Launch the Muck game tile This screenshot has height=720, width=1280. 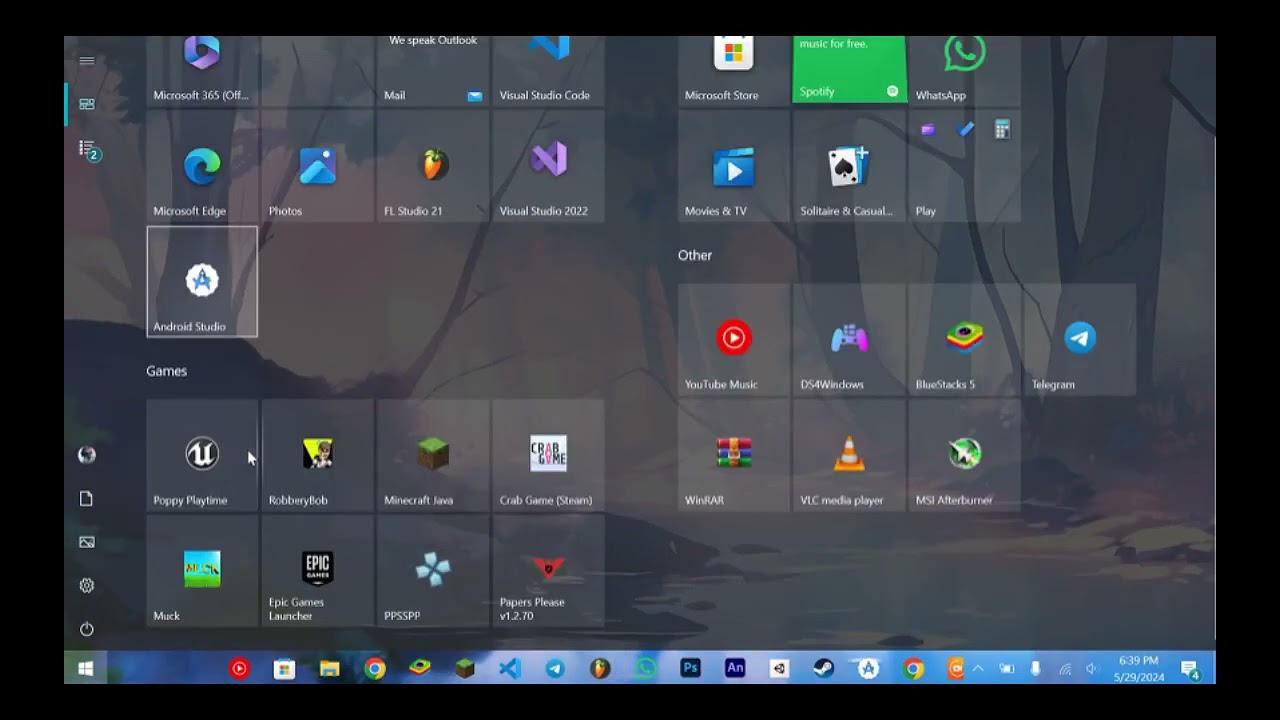pos(202,571)
